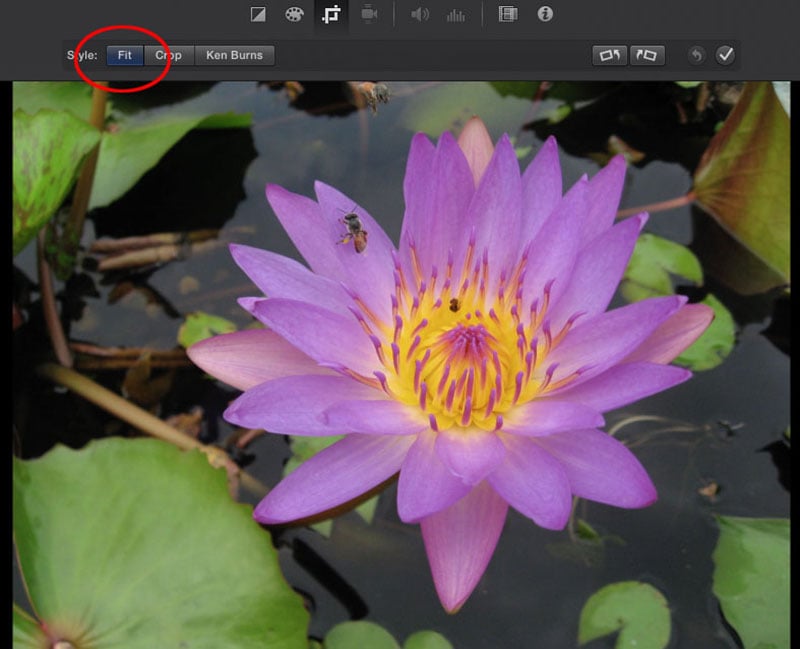Select the cropping tool icon
Image resolution: width=800 pixels, height=649 pixels.
pos(331,14)
